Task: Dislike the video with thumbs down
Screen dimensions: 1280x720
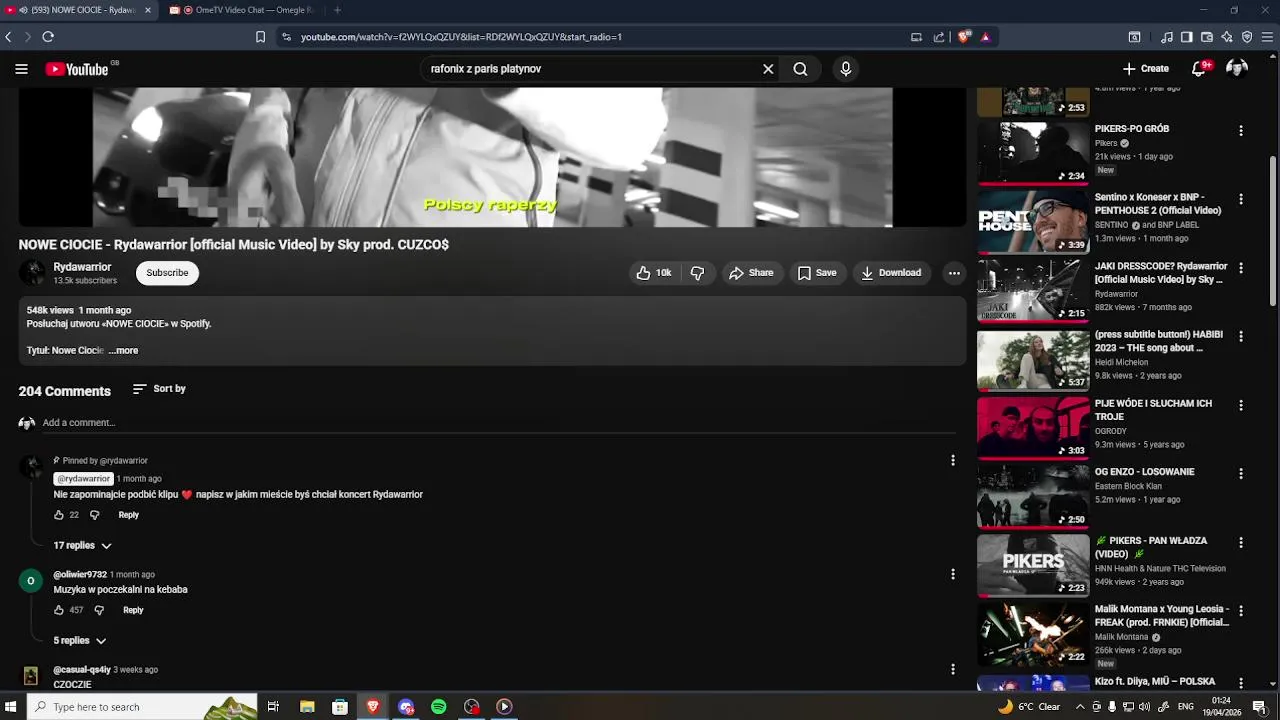Action: click(x=697, y=273)
